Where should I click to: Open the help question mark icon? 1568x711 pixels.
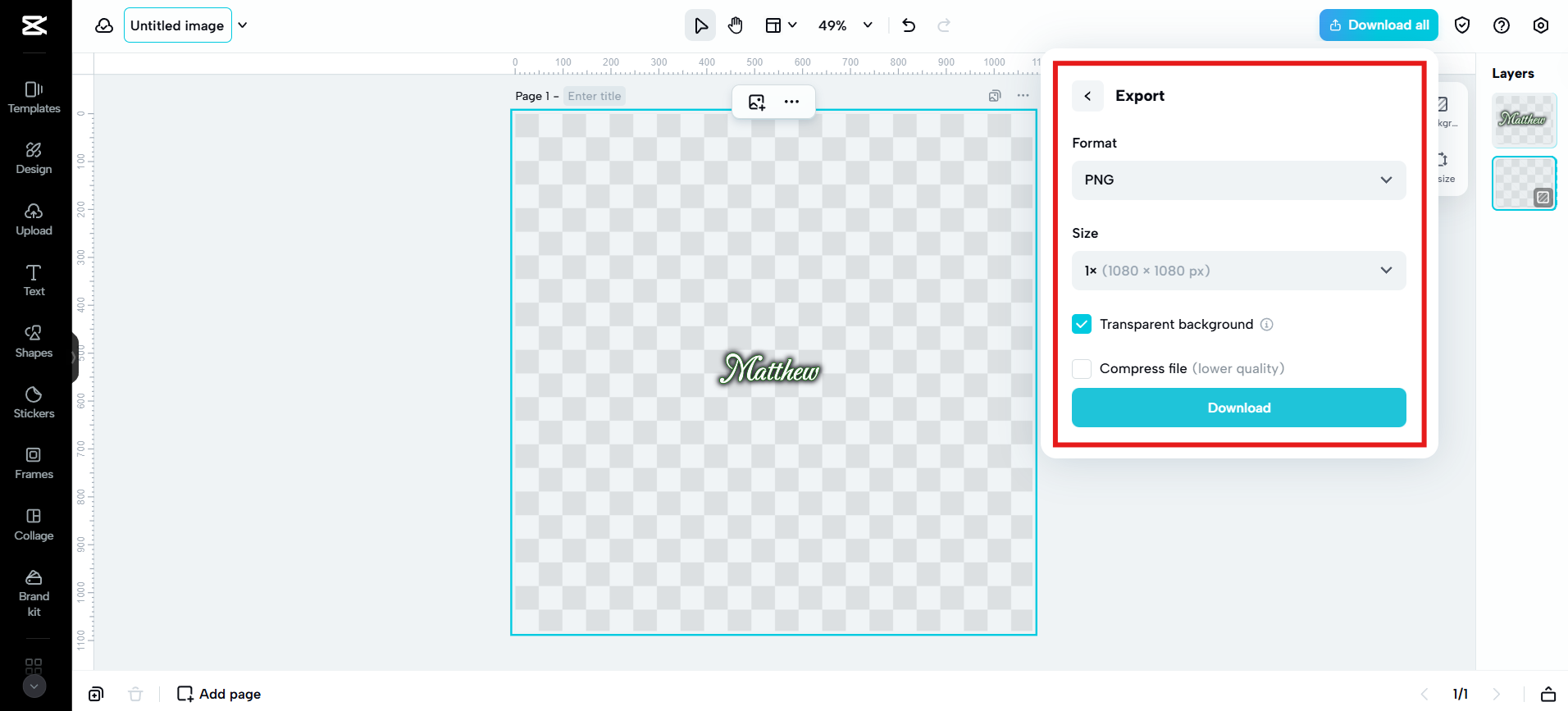pos(1502,25)
